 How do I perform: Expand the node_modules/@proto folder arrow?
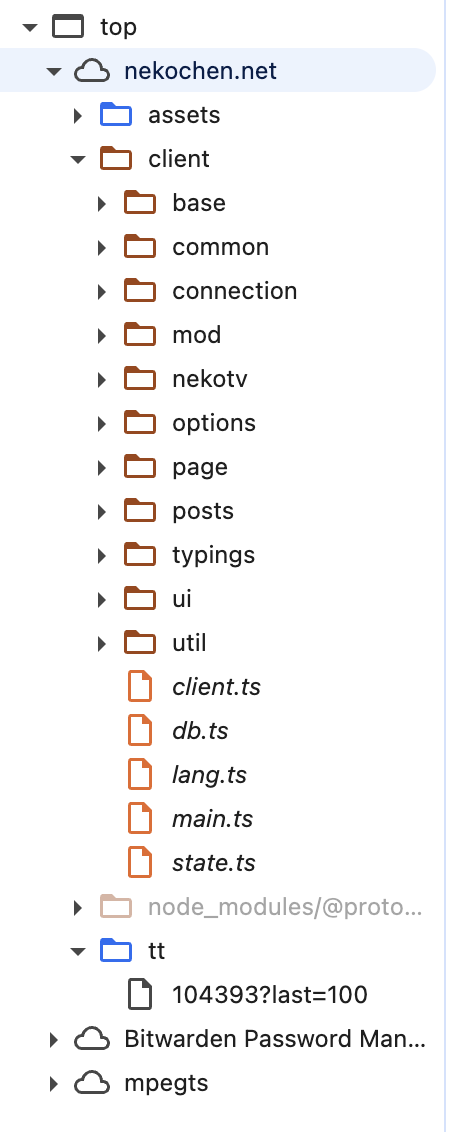point(78,907)
